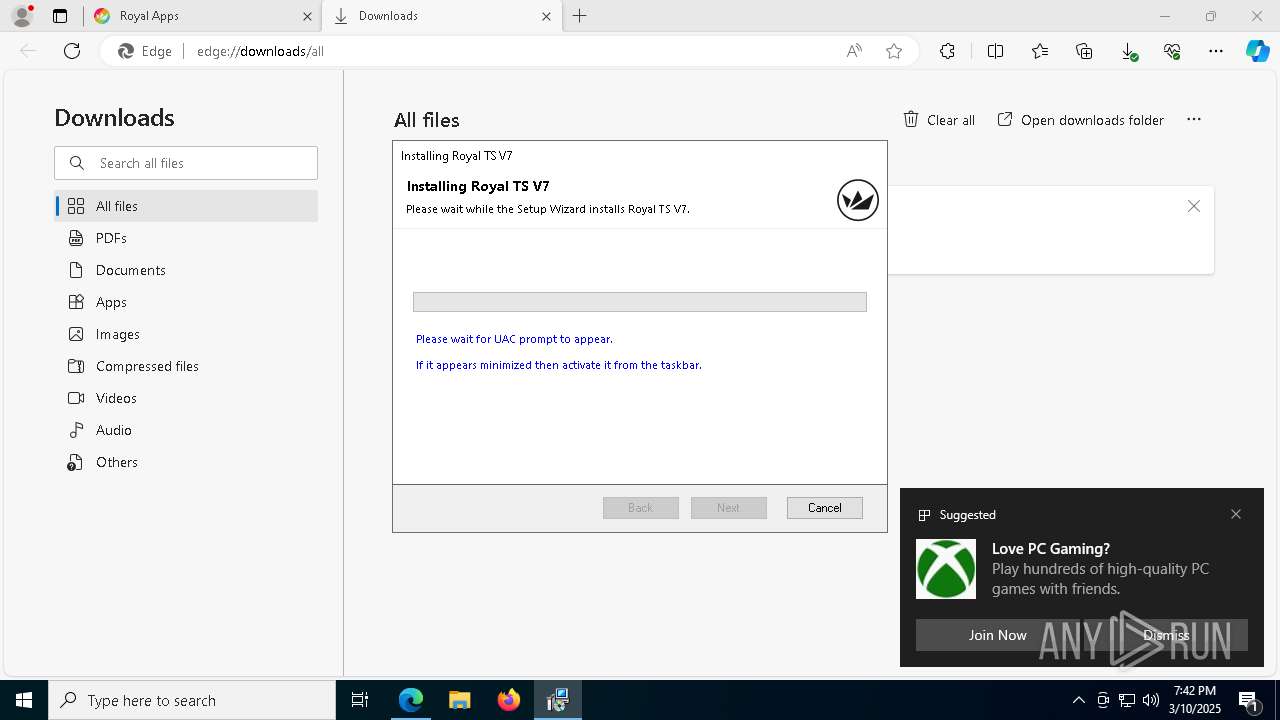Refresh the downloads page
The image size is (1280, 720).
(x=72, y=51)
